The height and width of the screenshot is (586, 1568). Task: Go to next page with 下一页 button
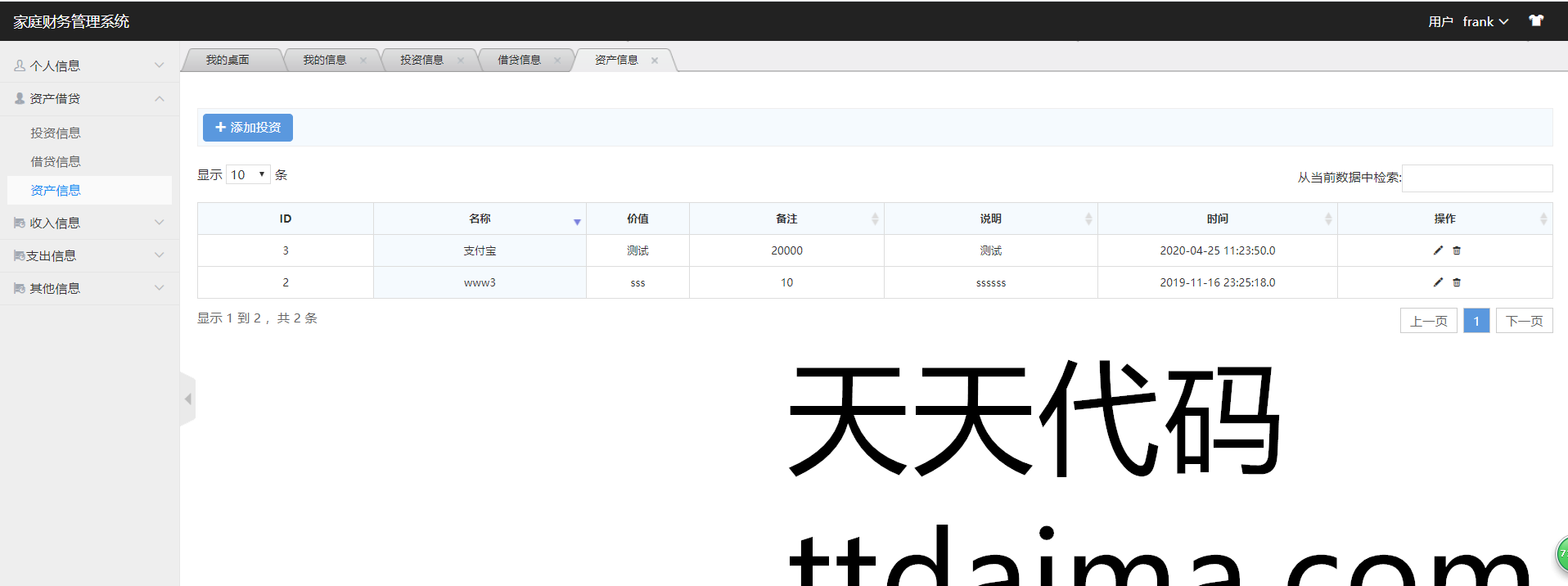[1524, 321]
